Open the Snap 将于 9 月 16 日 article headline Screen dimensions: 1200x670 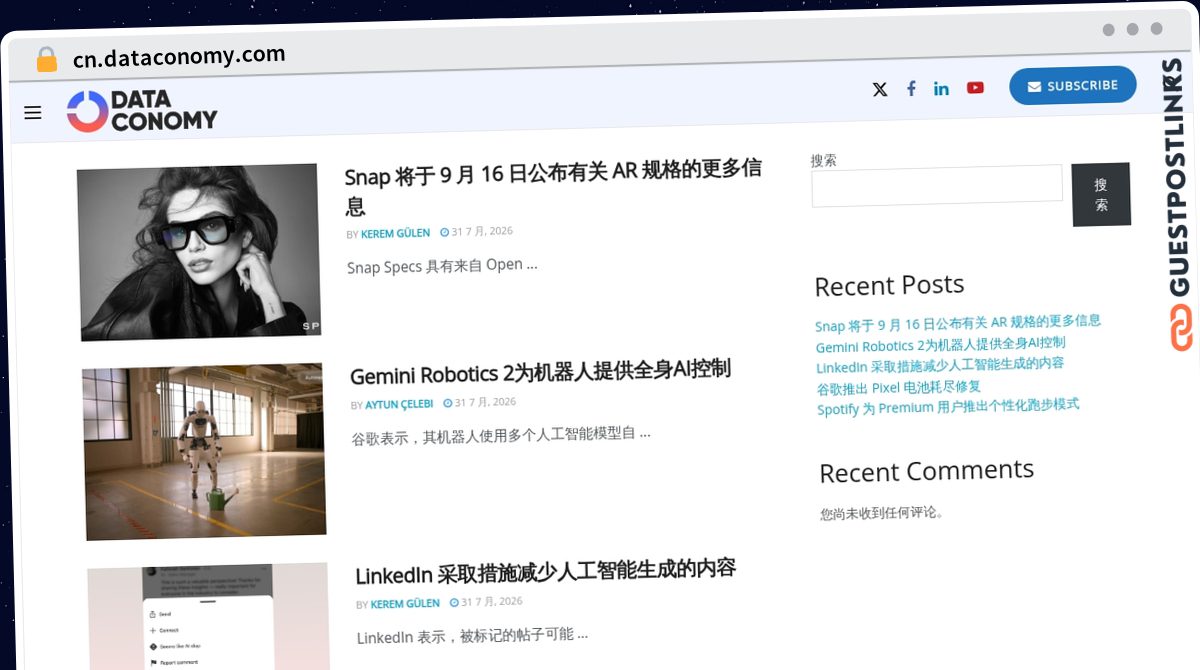coord(553,188)
